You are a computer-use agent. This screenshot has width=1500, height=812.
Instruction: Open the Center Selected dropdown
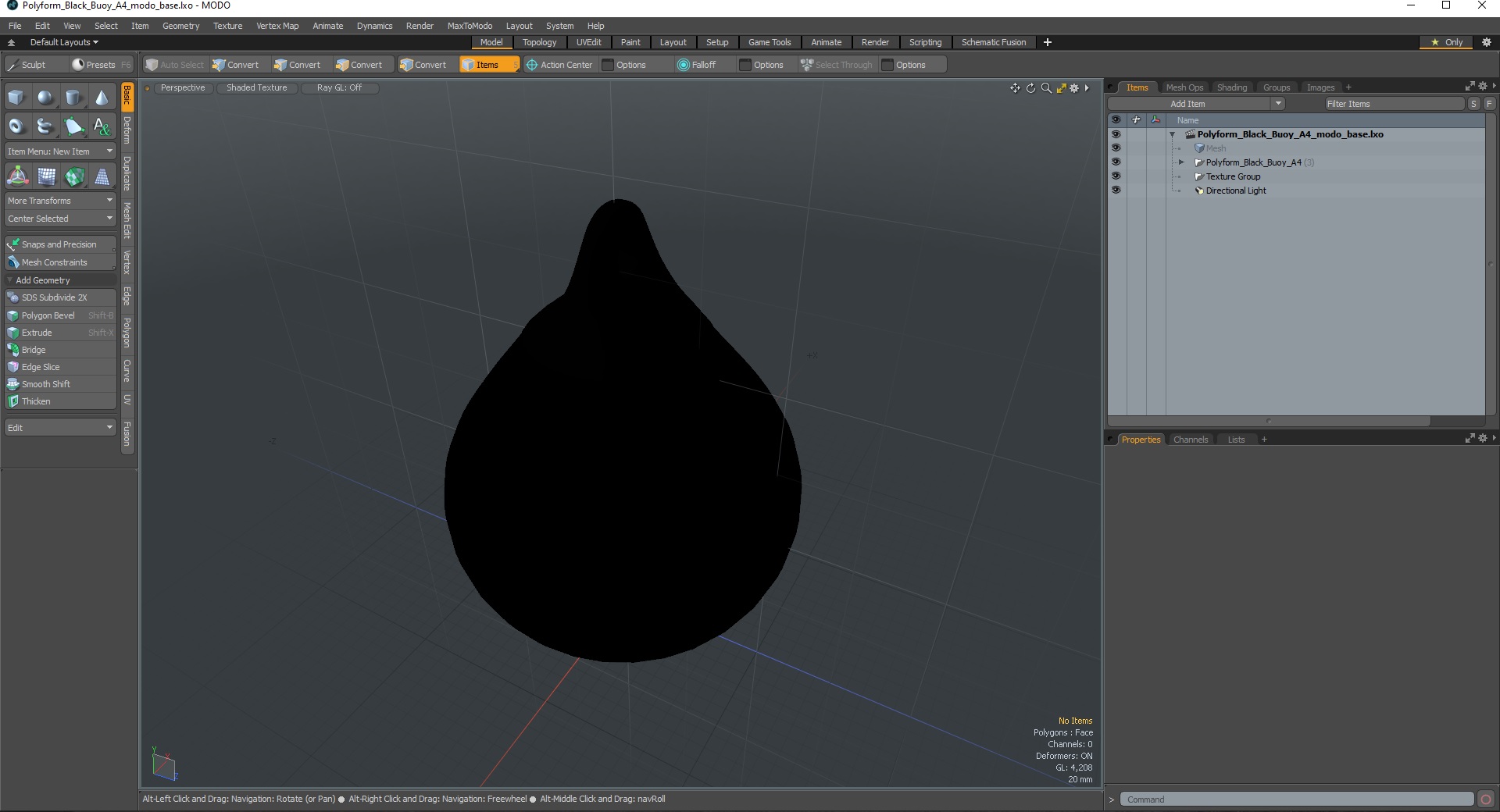point(60,219)
